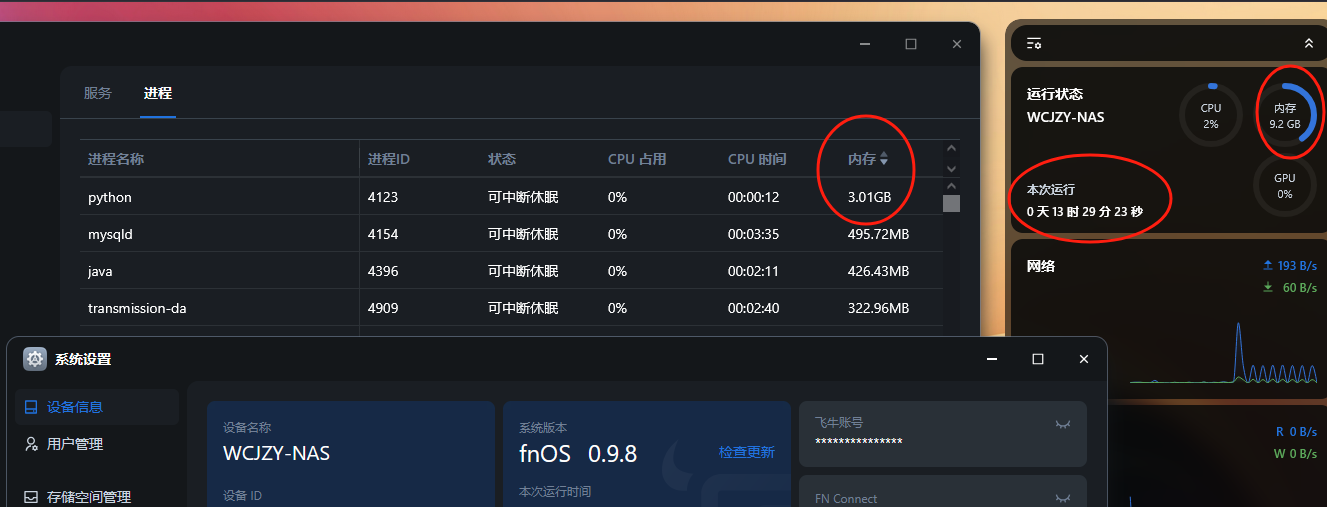The width and height of the screenshot is (1327, 507).
Task: Open 存储空间管理 in settings sidebar
Action: 97,497
